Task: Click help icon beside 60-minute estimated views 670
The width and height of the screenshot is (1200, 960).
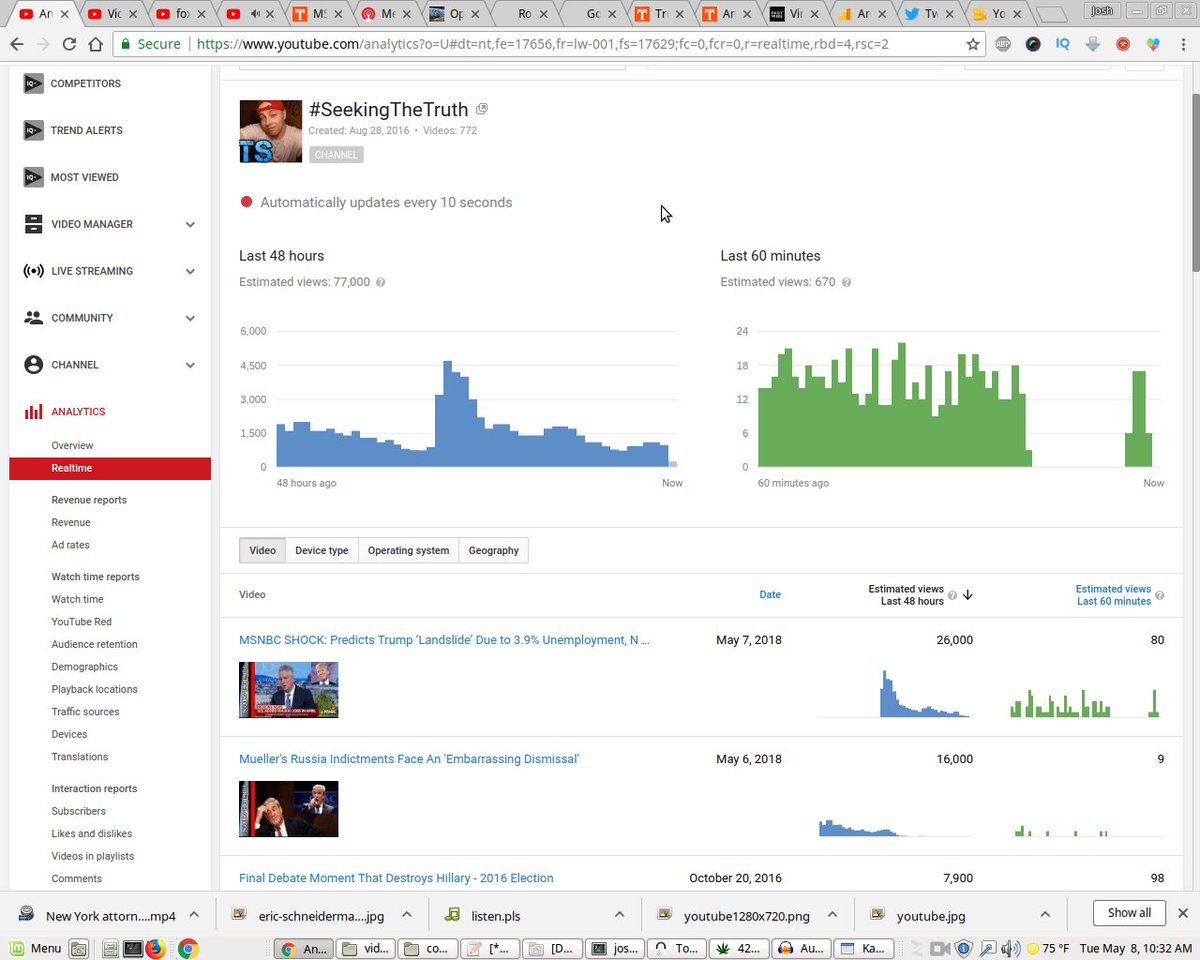Action: pos(846,283)
